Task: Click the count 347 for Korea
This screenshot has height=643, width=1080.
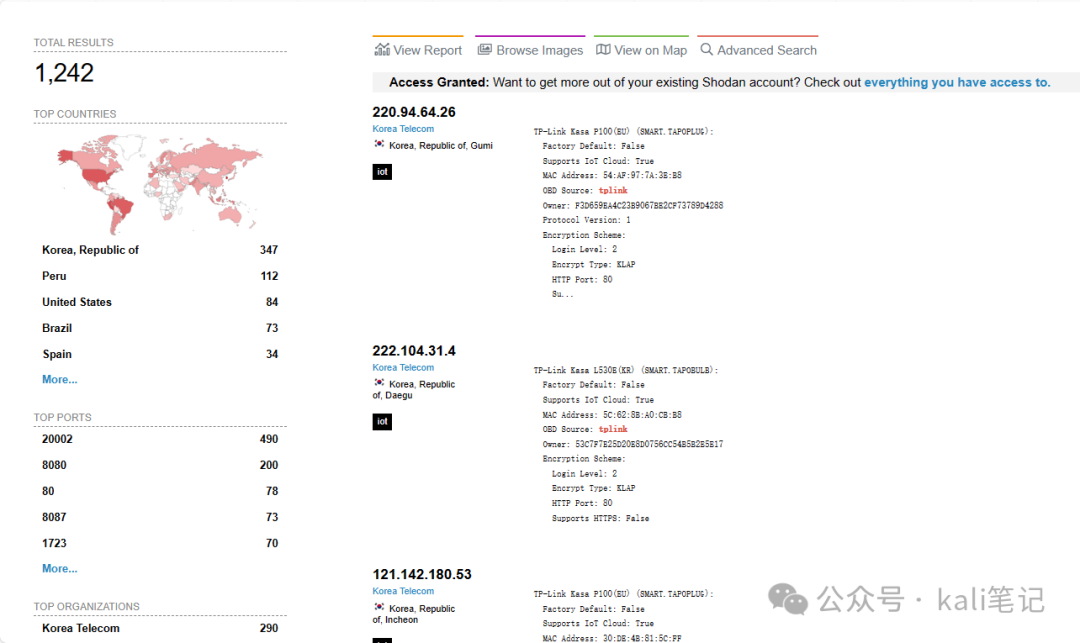Action: coord(269,250)
